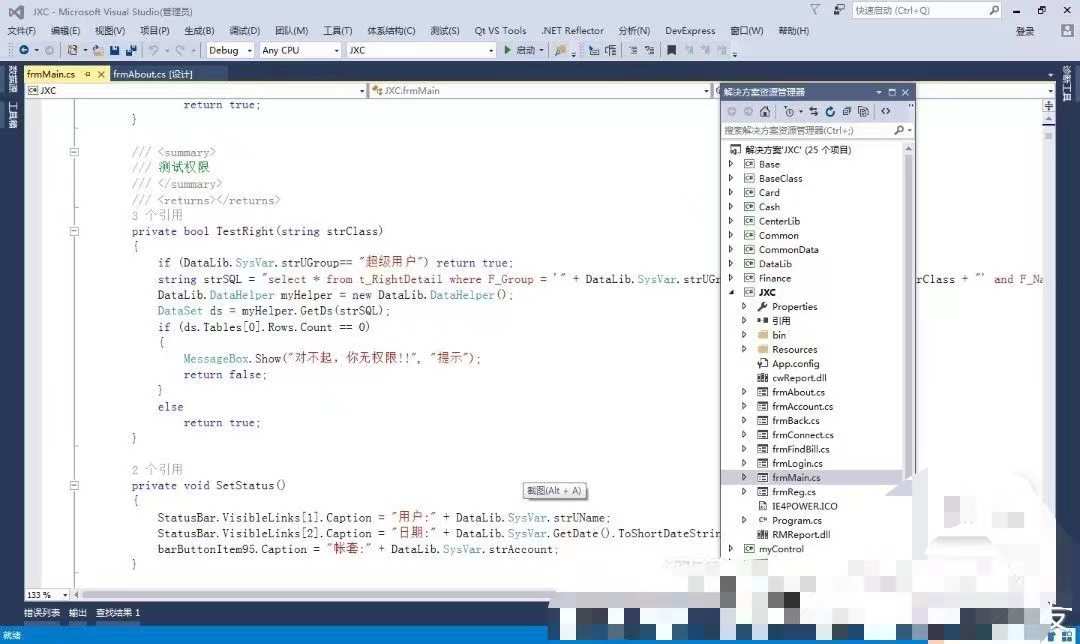Image resolution: width=1080 pixels, height=644 pixels.
Task: Click the horizontal scrollbar under the code editor
Action: pos(317,594)
